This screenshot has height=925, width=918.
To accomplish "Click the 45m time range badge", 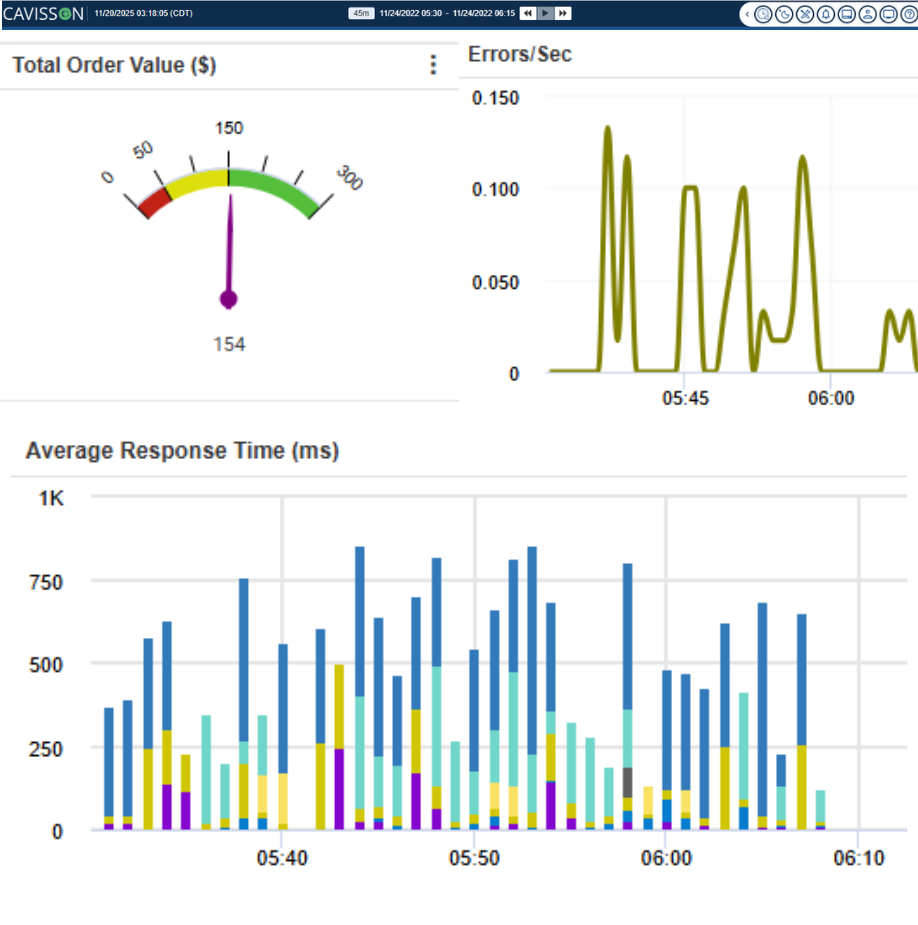I will tap(360, 13).
